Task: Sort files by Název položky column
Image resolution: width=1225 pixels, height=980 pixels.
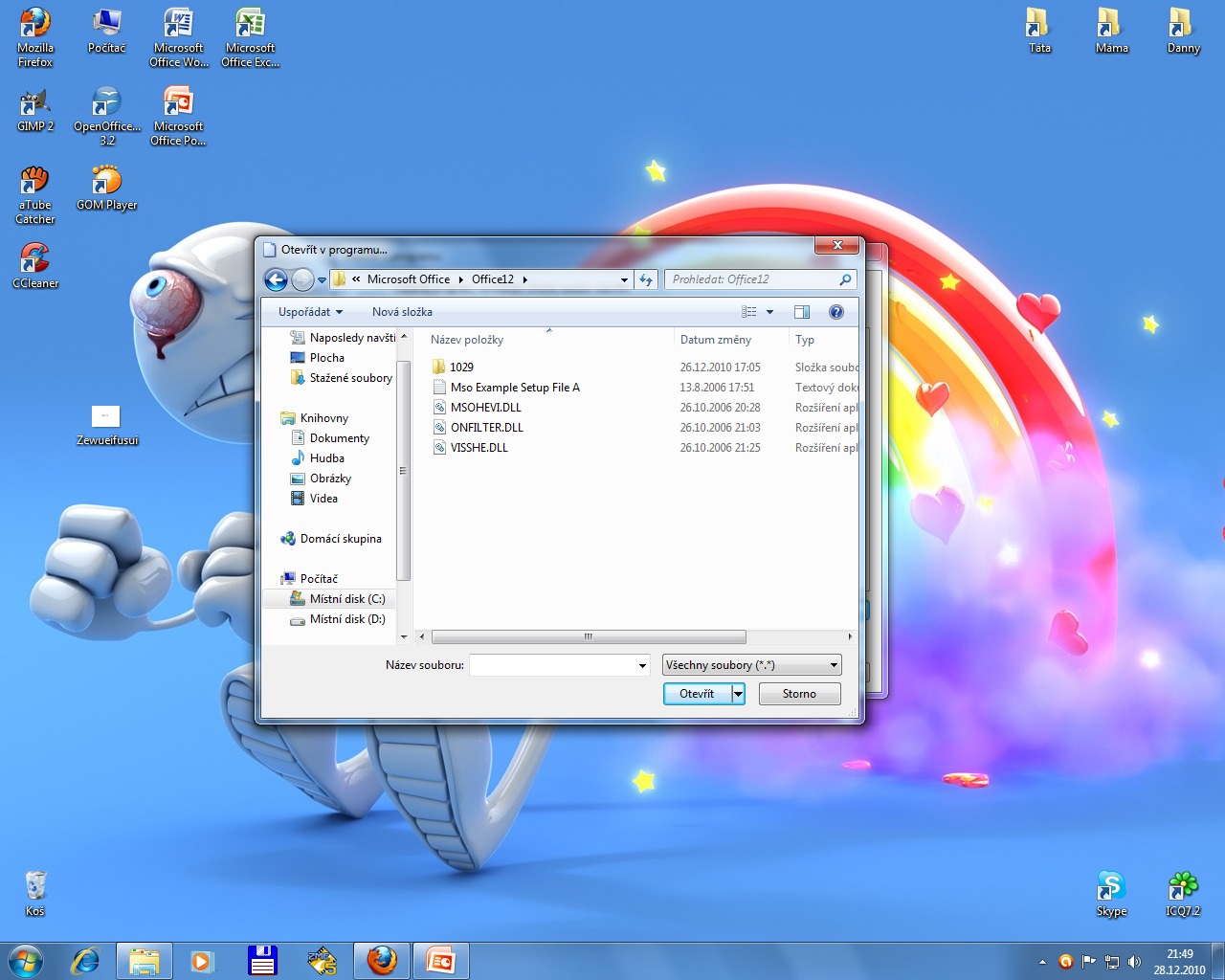Action: coord(467,340)
